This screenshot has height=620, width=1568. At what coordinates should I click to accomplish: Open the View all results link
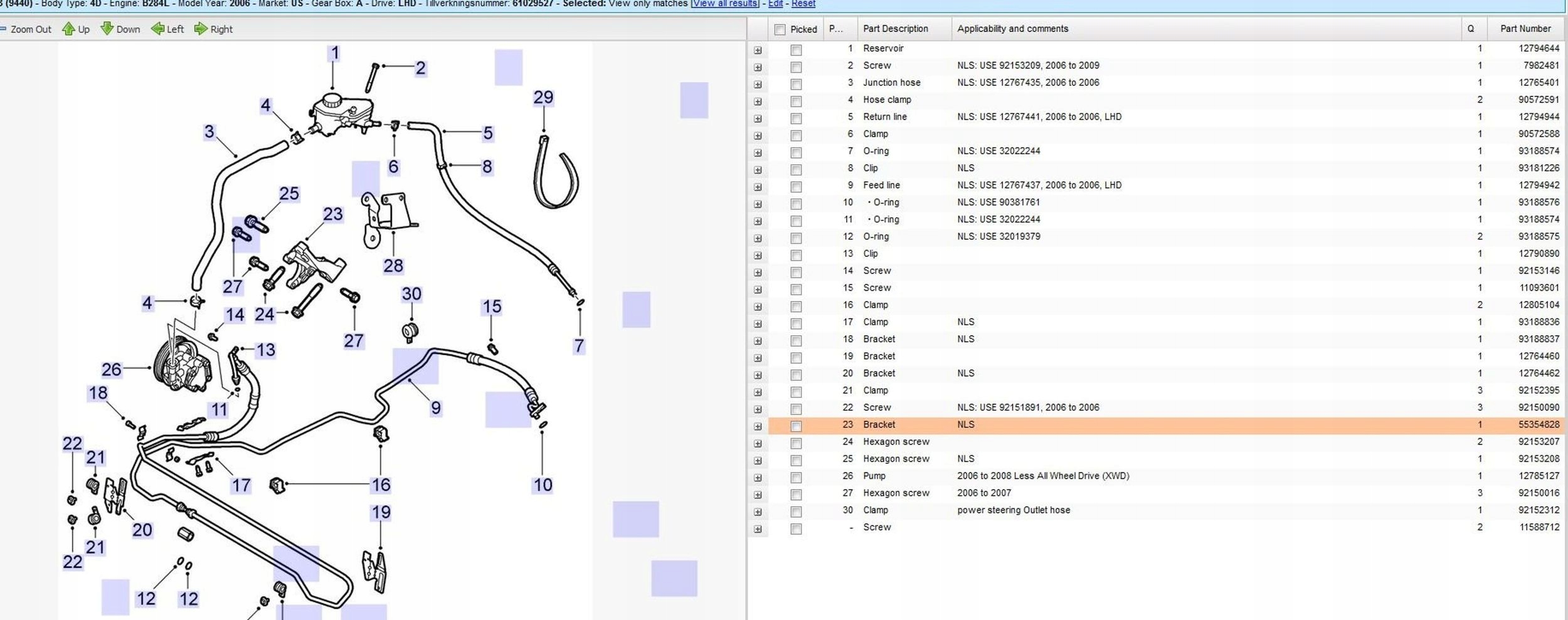click(x=724, y=4)
